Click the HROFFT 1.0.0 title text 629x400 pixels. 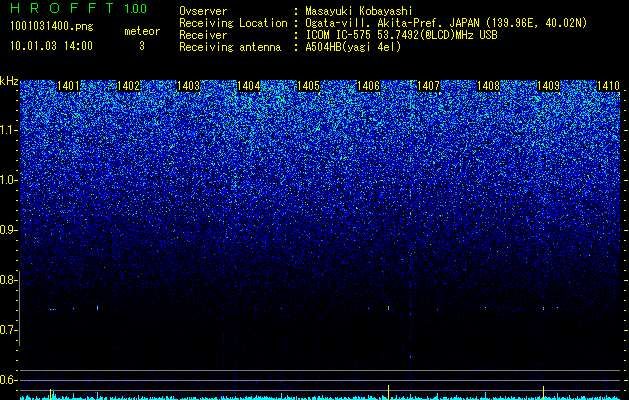coord(79,8)
